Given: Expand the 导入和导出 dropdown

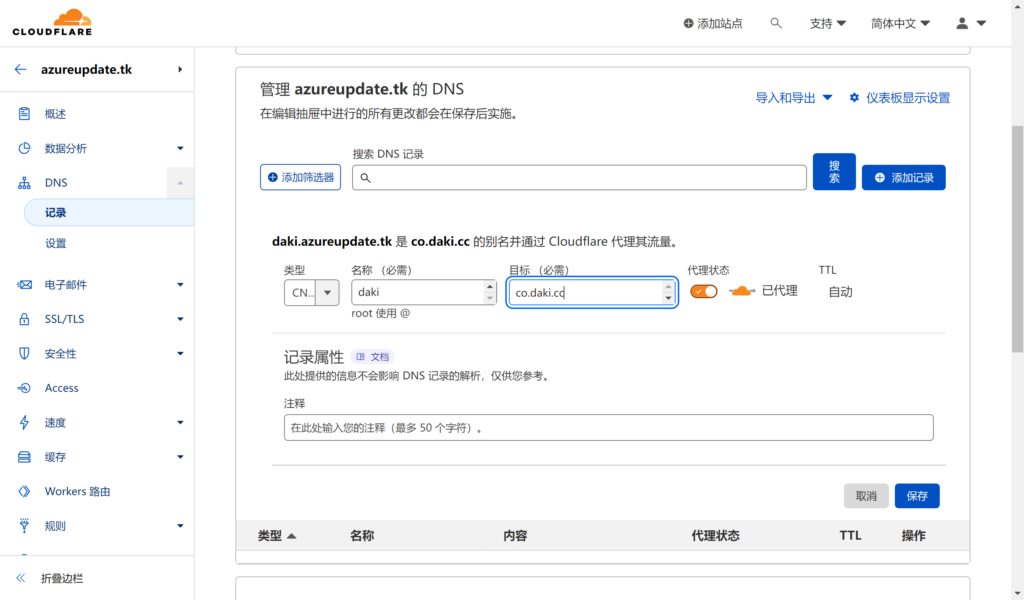Looking at the screenshot, I should [x=794, y=98].
